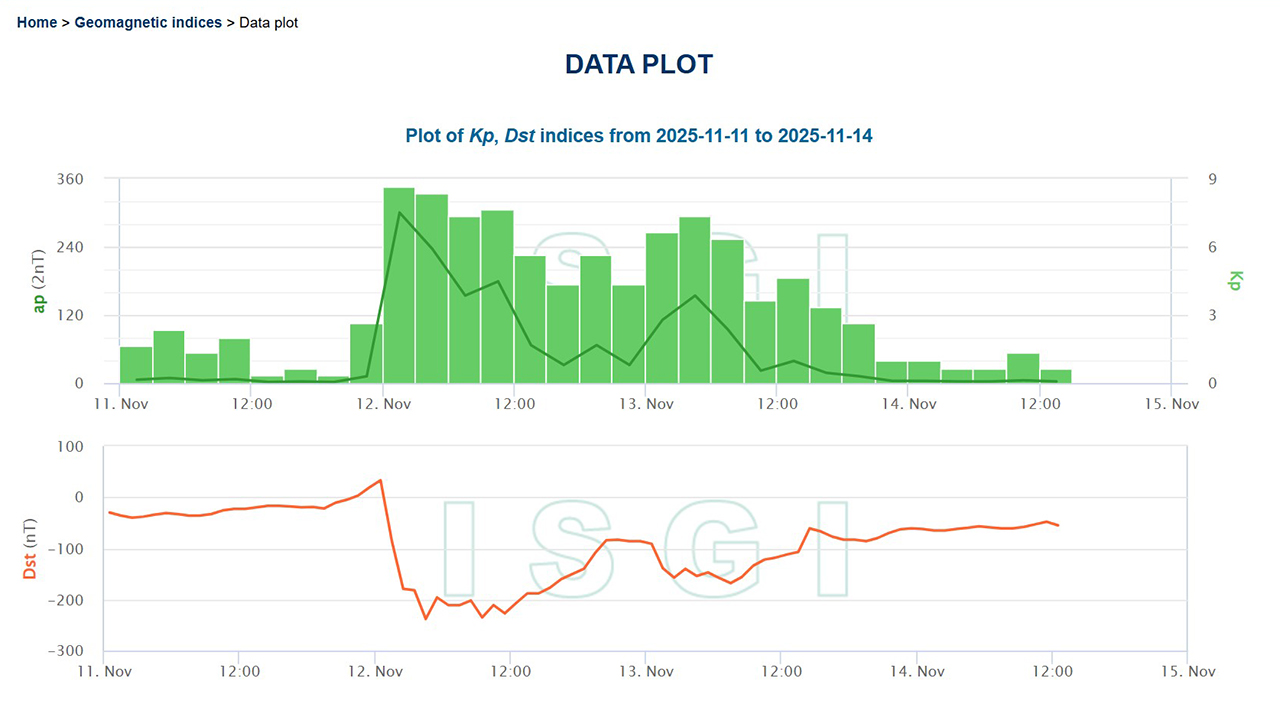Click the '-300' tick on Dst axis

(x=64, y=651)
